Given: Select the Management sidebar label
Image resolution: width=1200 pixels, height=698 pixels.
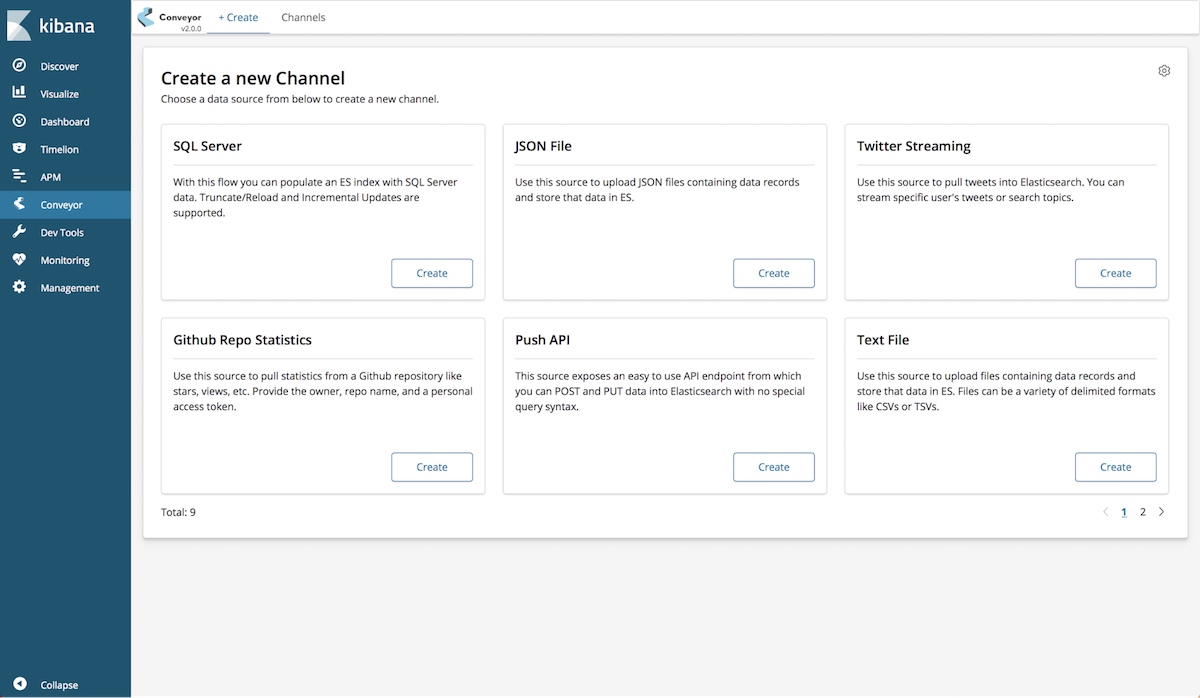Looking at the screenshot, I should 70,288.
